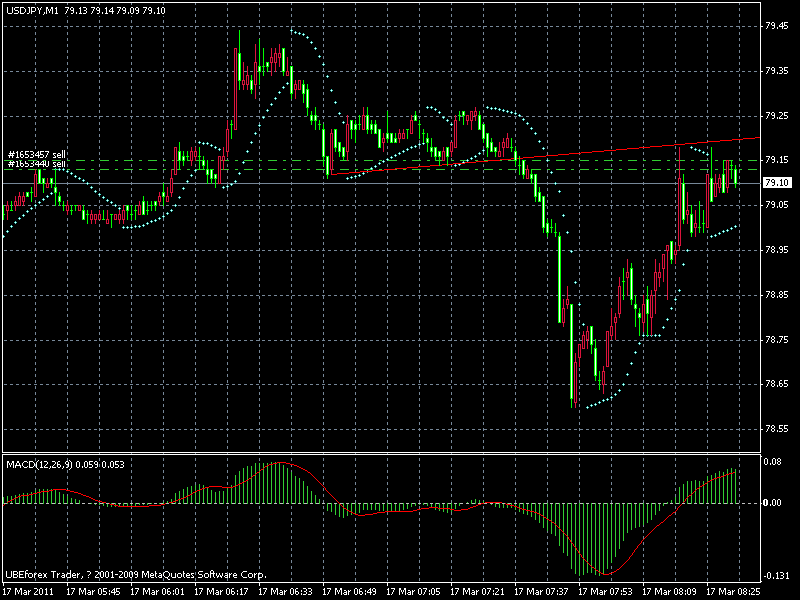Click the 17 Mar 06:17 time label
Screen dimensions: 800x600
click(221, 592)
